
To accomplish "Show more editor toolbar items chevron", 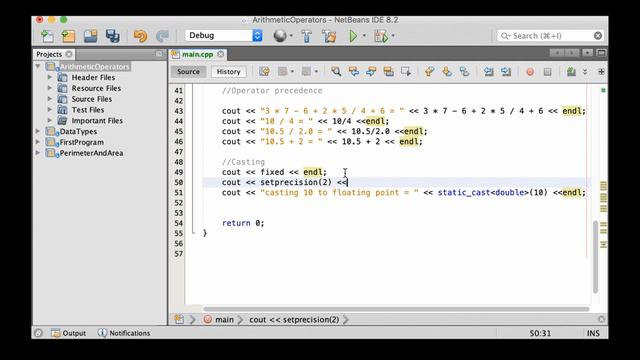I will (585, 72).
